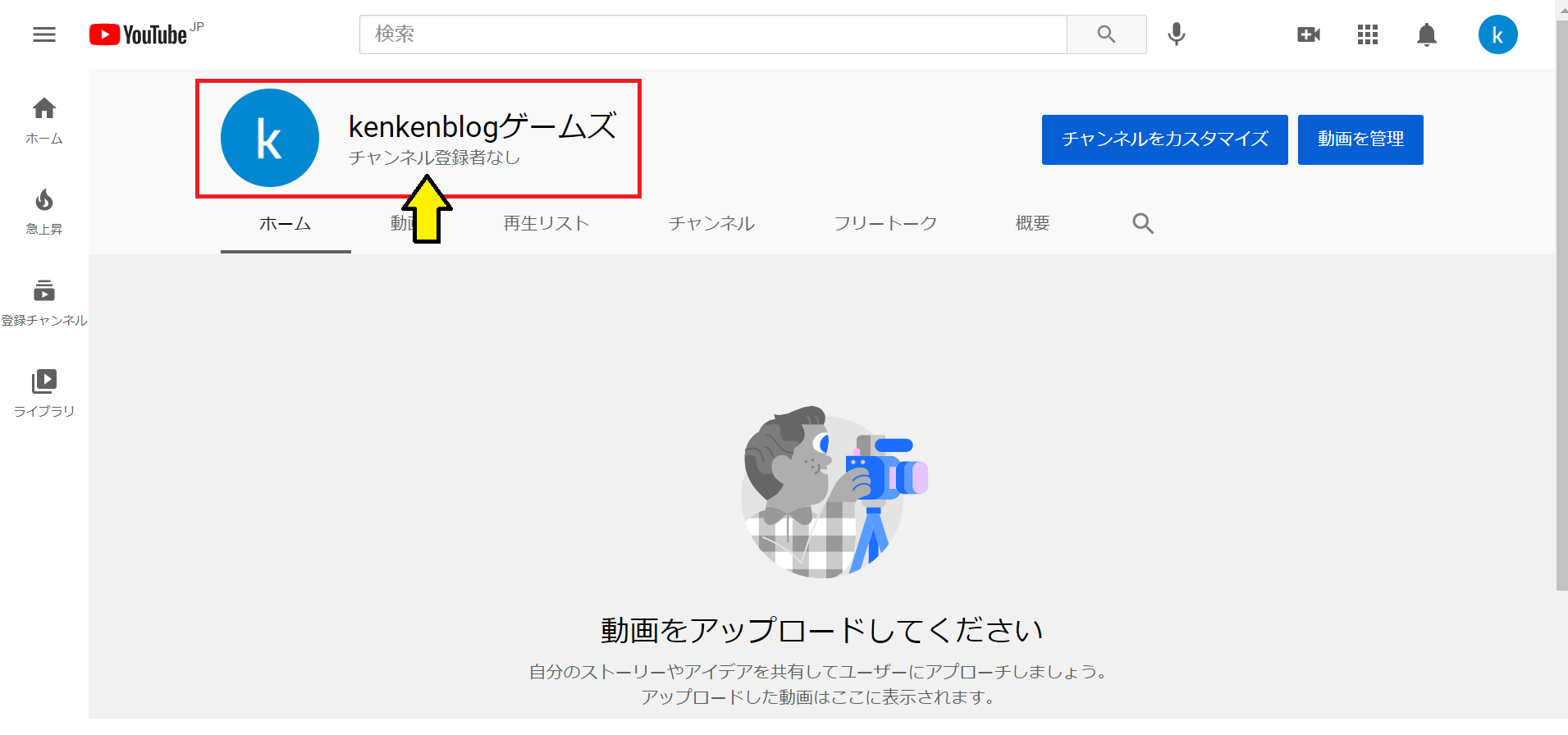The height and width of the screenshot is (735, 1568).
Task: Open account avatar menu in header
Action: point(1497,34)
